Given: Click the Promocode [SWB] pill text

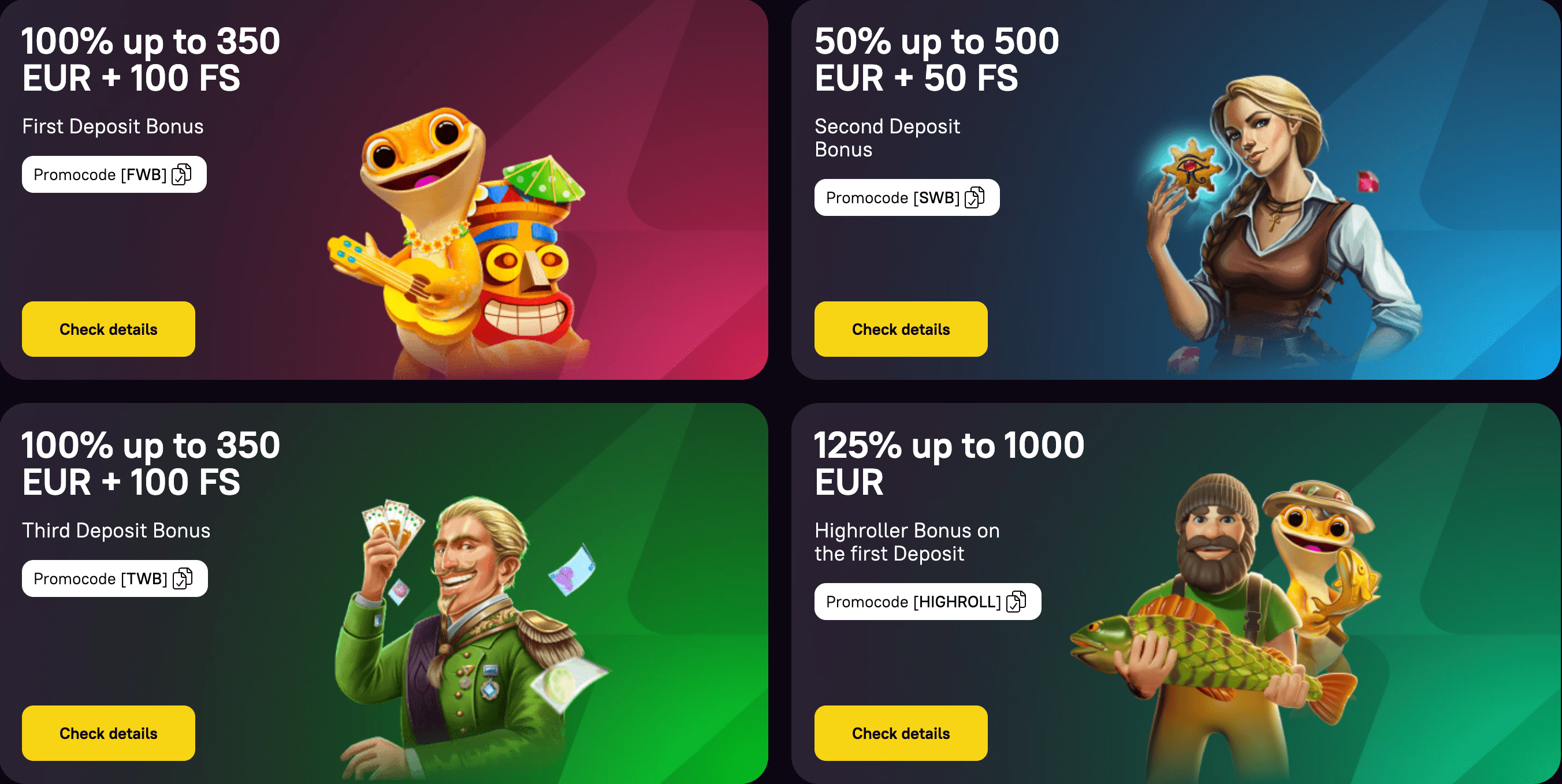Looking at the screenshot, I should (x=892, y=197).
